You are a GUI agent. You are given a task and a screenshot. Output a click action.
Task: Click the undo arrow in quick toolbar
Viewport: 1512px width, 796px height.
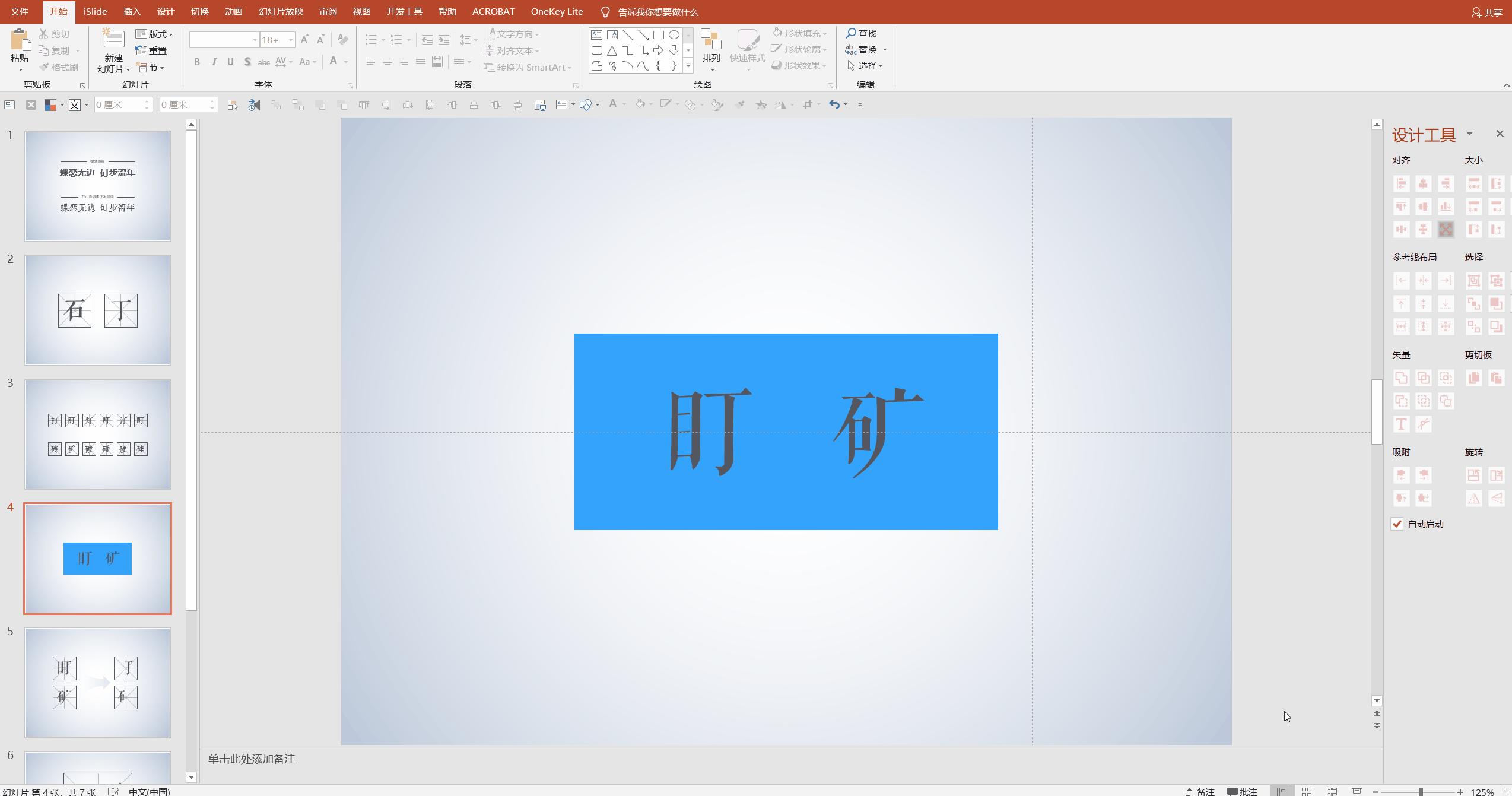[834, 105]
